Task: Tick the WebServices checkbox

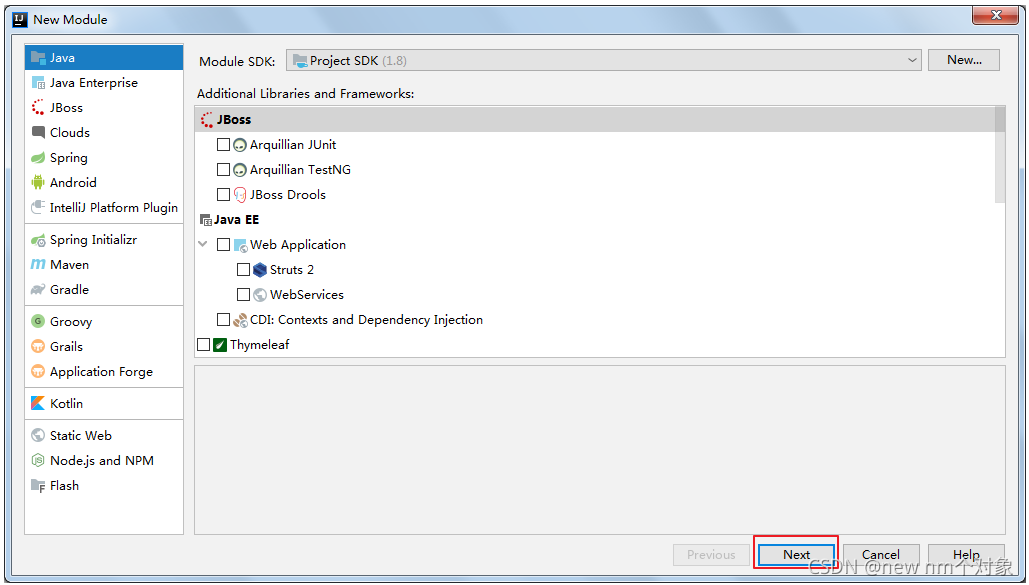Action: pos(243,294)
